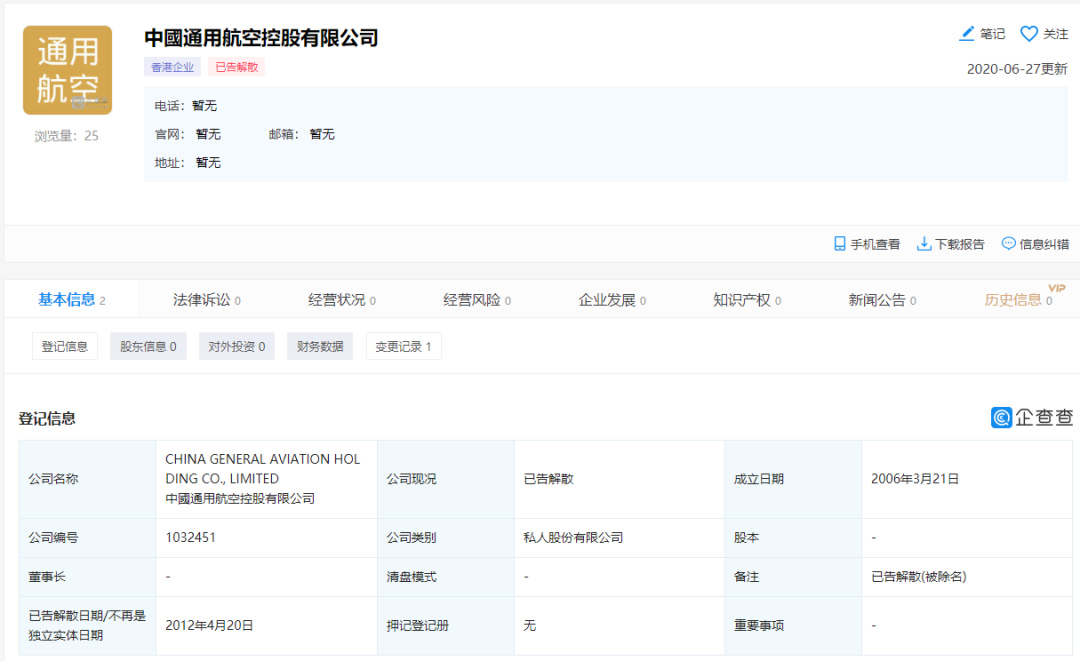The height and width of the screenshot is (661, 1080).
Task: Click the 清盘模式 label cell
Action: click(446, 576)
